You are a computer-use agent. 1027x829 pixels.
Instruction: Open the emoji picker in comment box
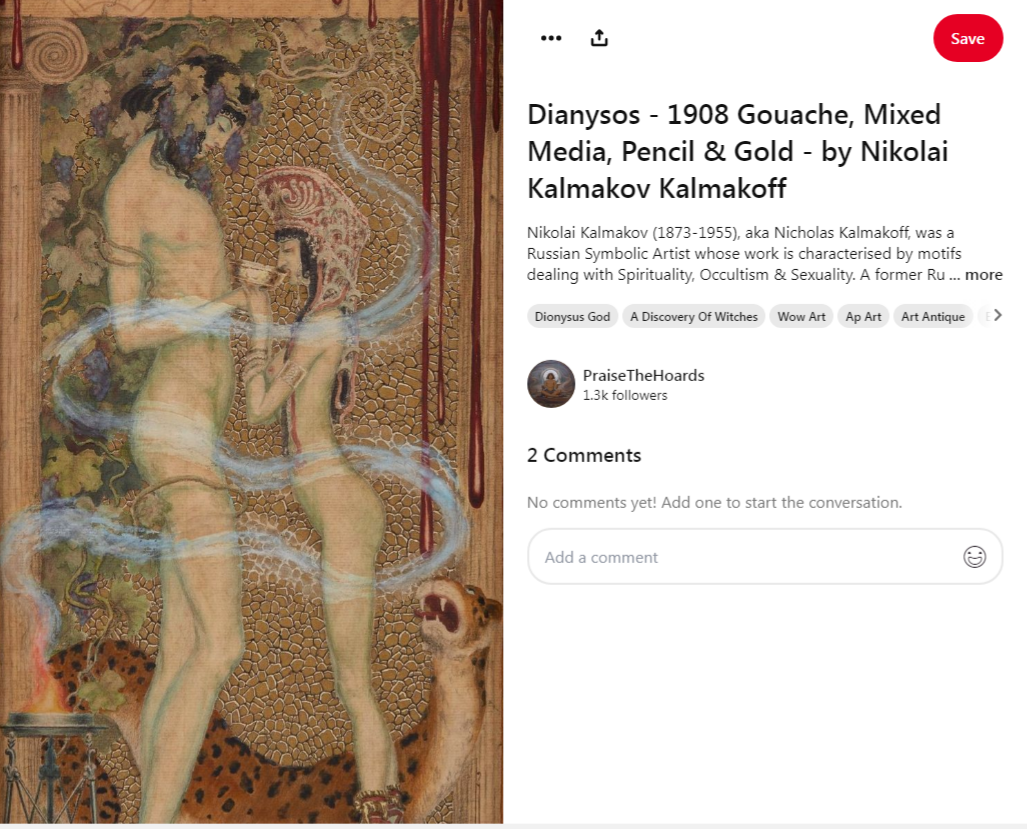(x=974, y=557)
